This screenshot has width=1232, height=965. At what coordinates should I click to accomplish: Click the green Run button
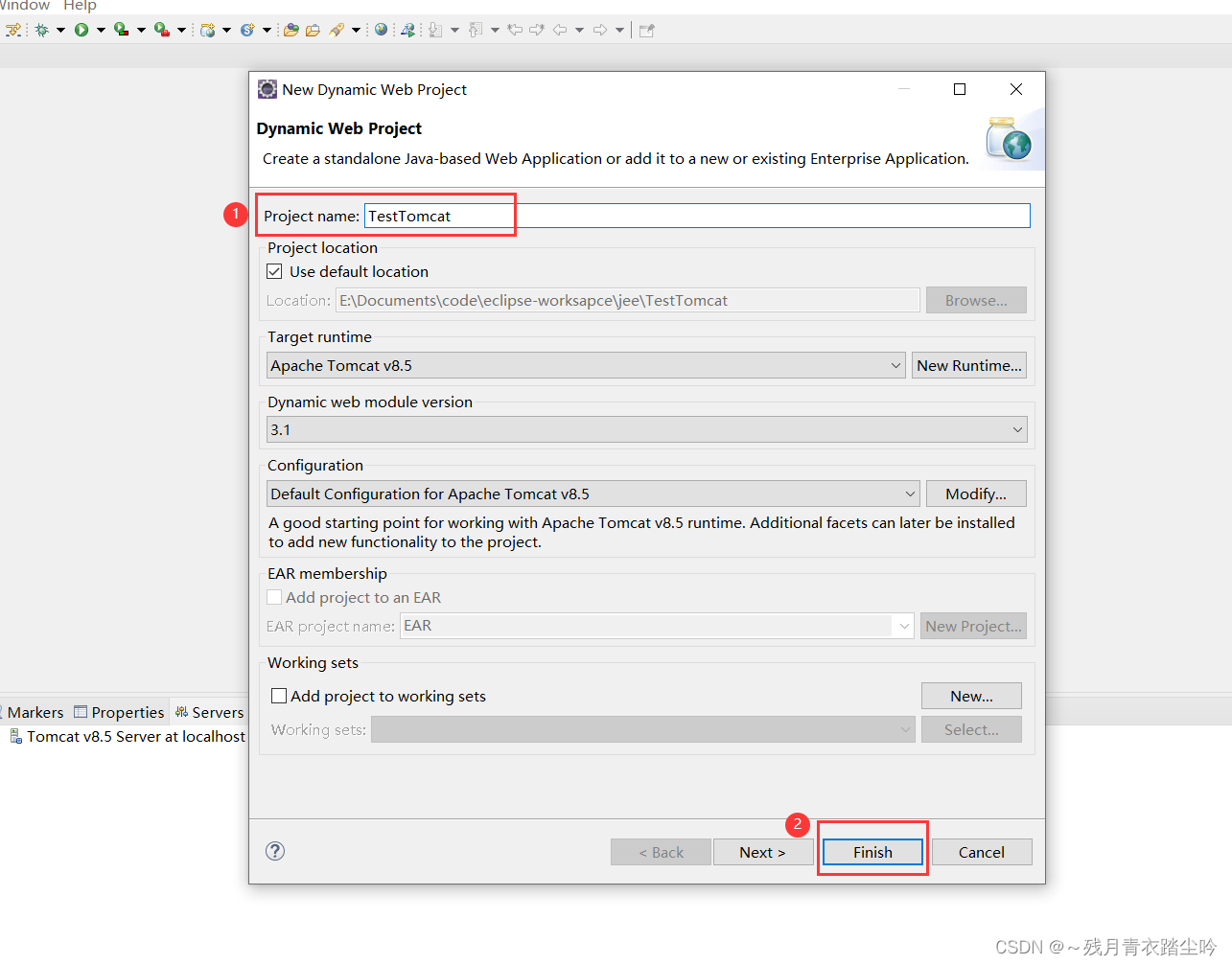(81, 30)
